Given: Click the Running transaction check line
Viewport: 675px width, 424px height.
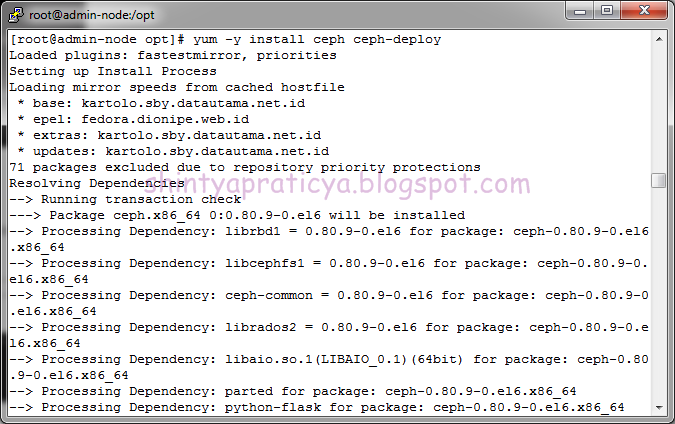Looking at the screenshot, I should point(125,199).
